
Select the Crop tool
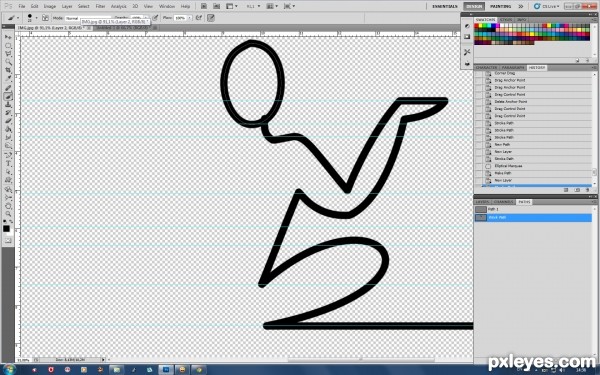pyautogui.click(x=8, y=70)
